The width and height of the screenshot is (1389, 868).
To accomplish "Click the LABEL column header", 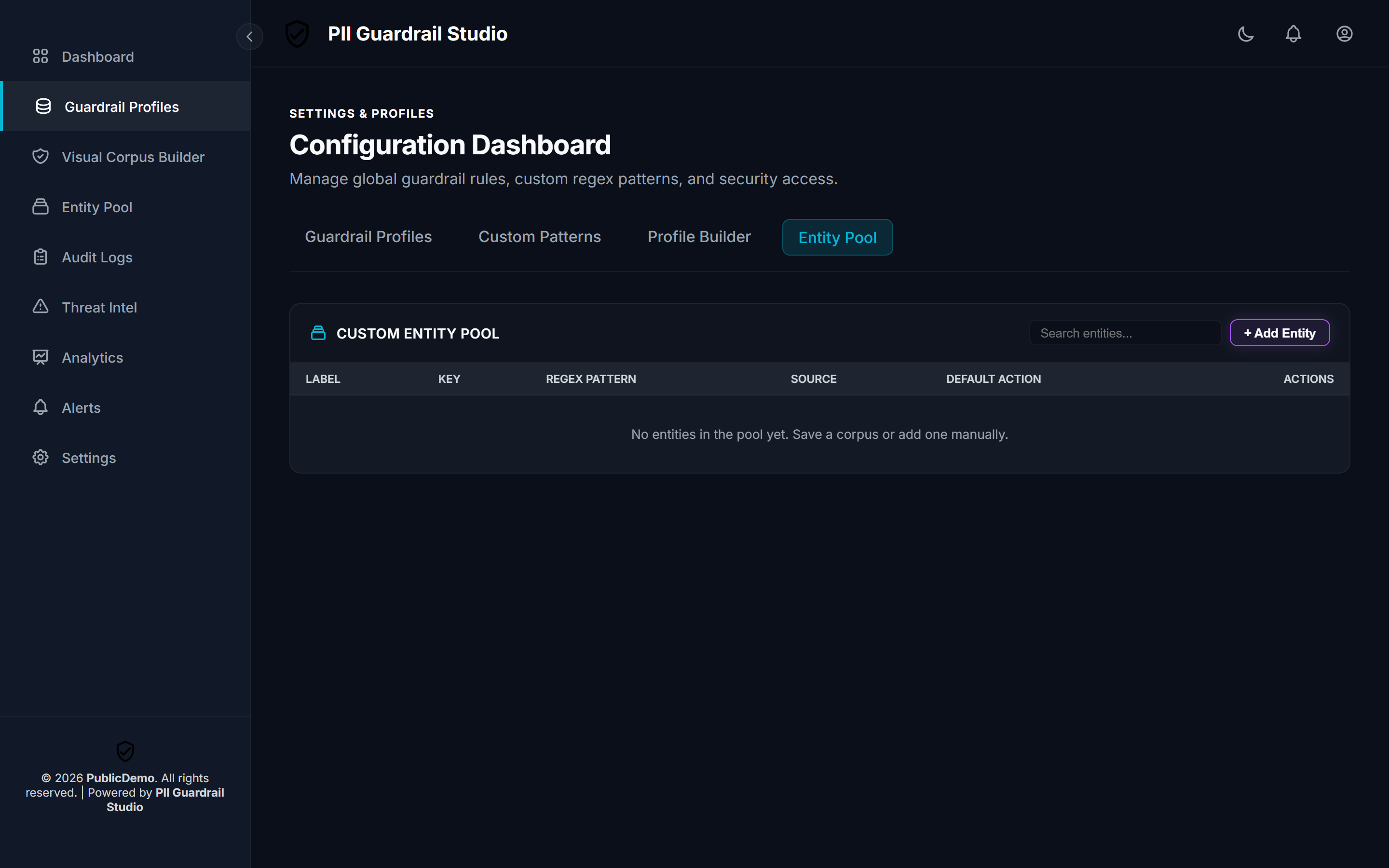I will click(x=323, y=379).
